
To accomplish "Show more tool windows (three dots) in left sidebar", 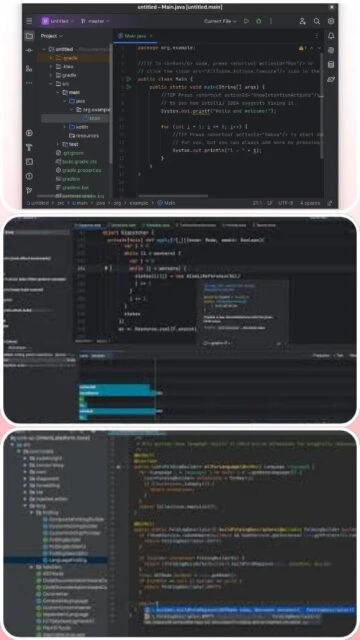I will point(29,82).
